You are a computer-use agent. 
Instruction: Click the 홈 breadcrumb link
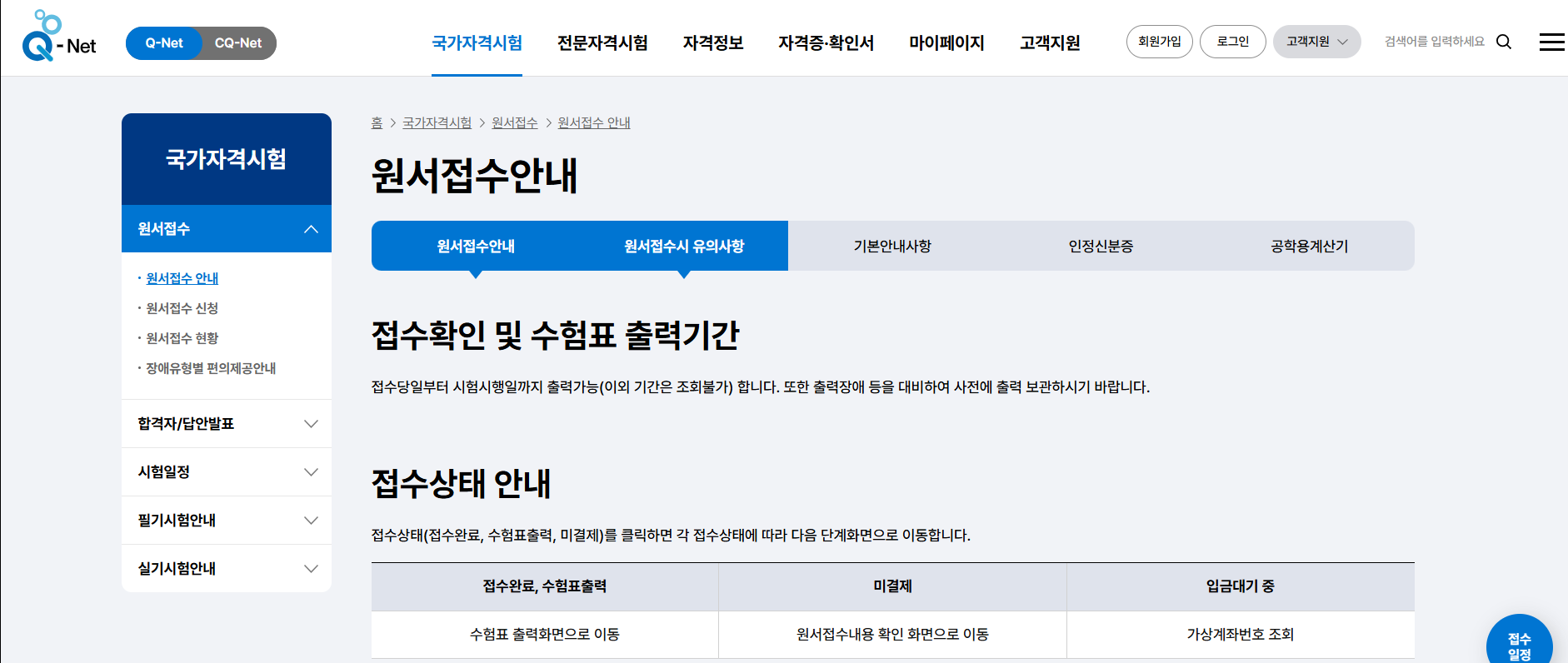coord(377,122)
